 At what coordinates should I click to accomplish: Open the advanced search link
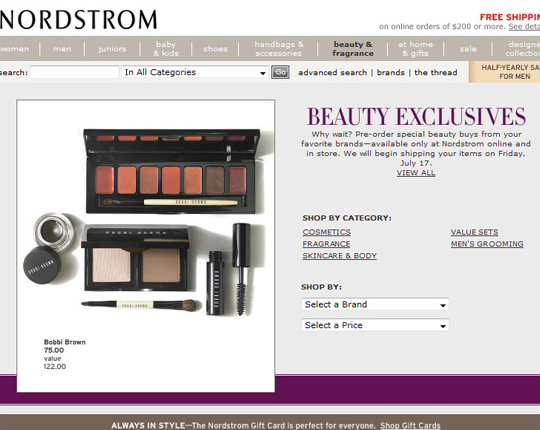tap(332, 73)
